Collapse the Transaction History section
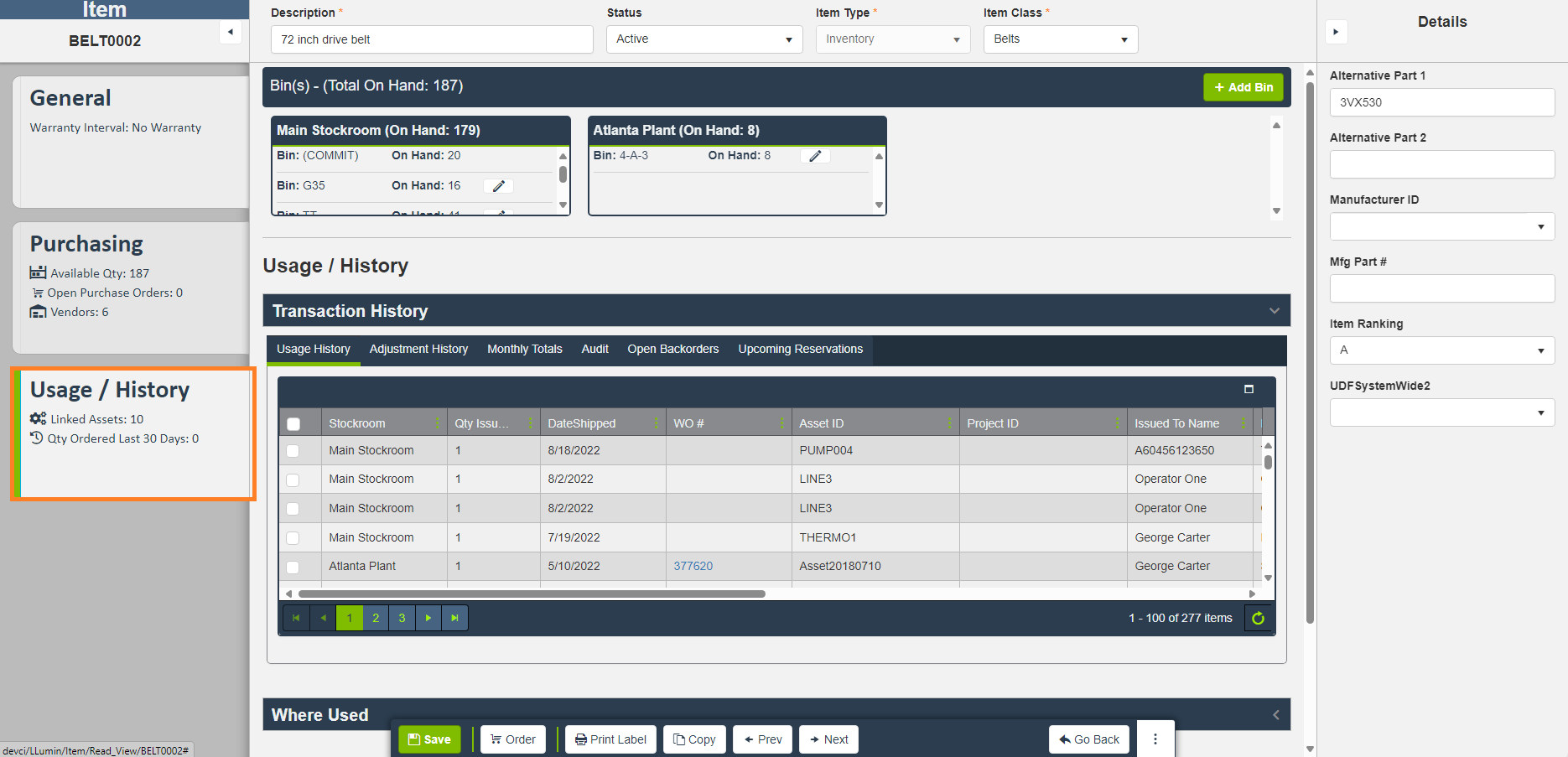Screen dimensions: 1568x757 [x=1274, y=311]
